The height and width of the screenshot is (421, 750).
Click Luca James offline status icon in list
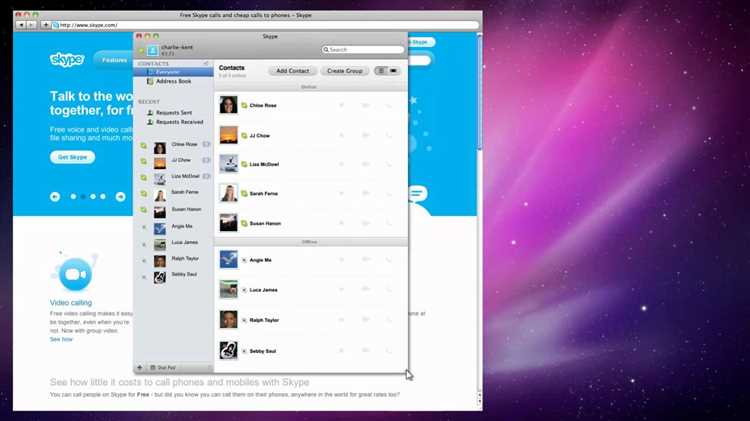coord(244,290)
